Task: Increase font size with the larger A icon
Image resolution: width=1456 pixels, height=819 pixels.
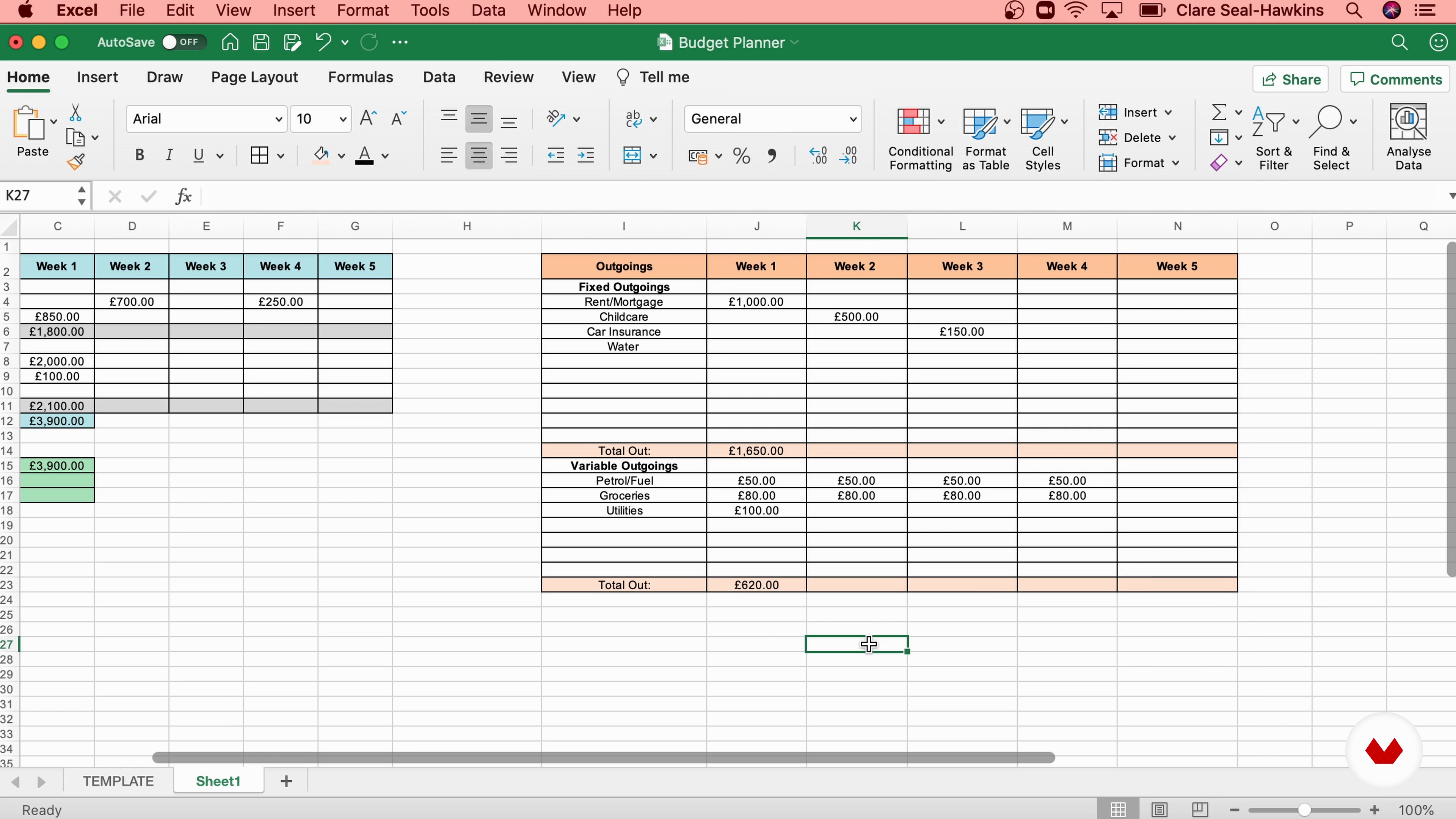Action: point(368,118)
